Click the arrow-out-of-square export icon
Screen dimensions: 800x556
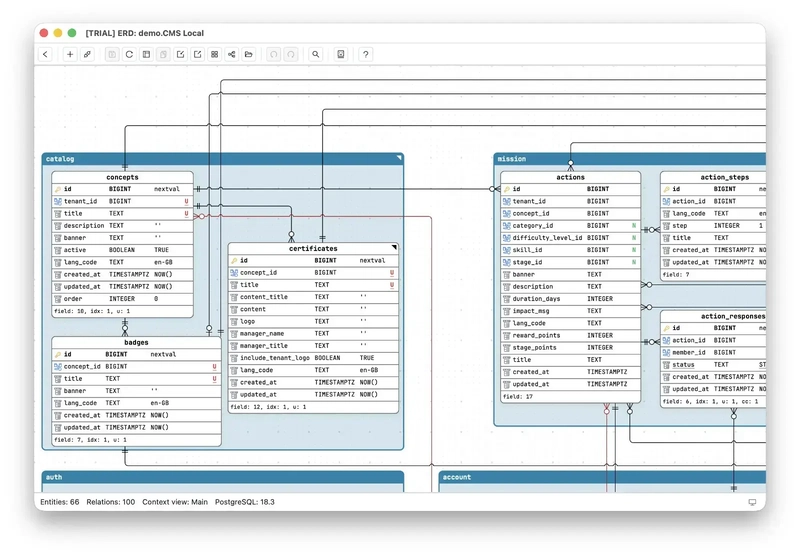pyautogui.click(x=197, y=54)
